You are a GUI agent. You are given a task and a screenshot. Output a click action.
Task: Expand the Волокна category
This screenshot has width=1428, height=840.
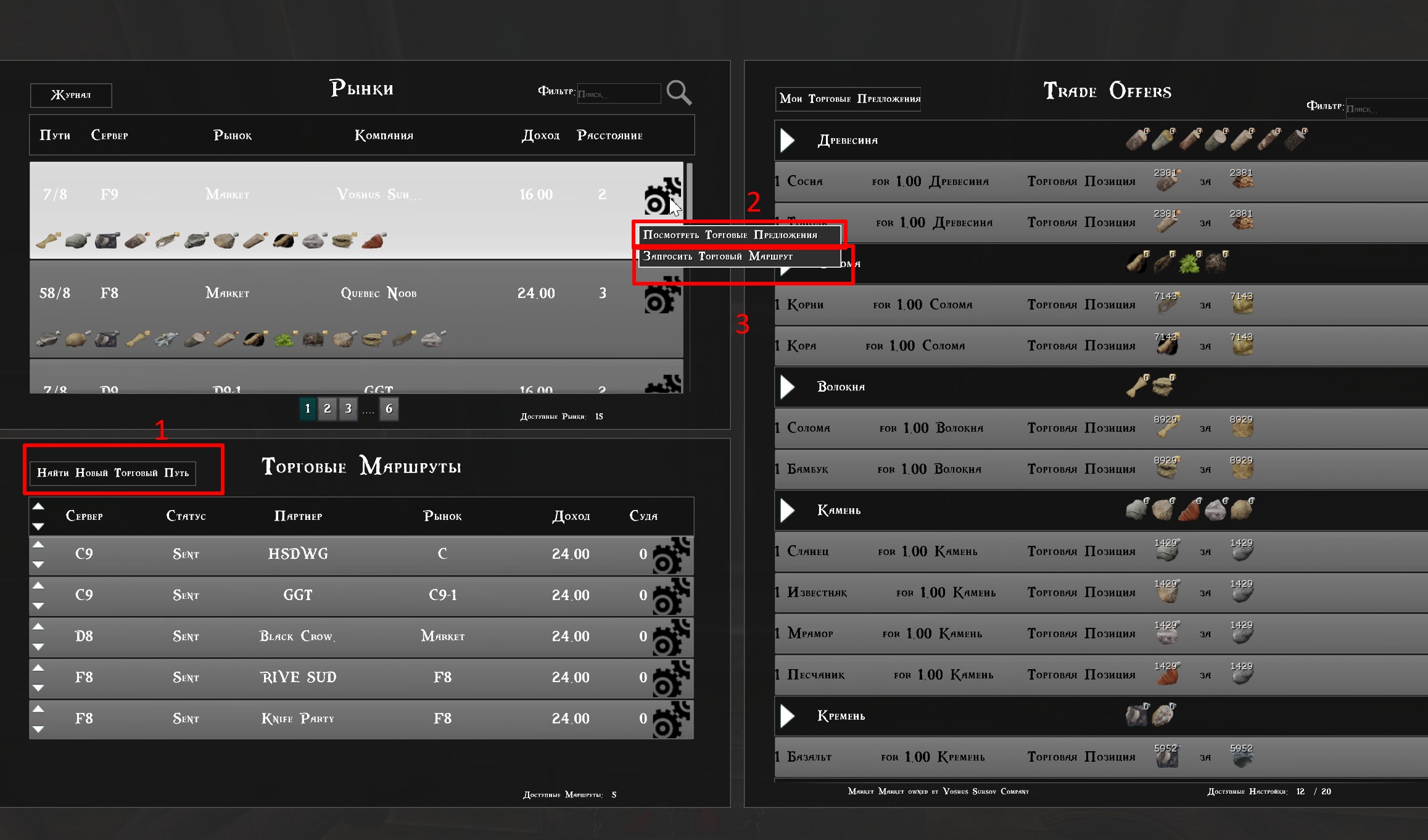(787, 387)
